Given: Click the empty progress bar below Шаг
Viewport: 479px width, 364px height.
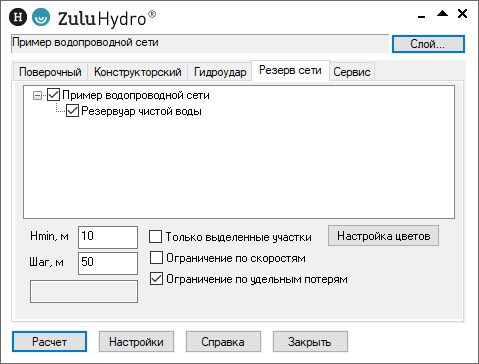Looking at the screenshot, I should tap(84, 291).
